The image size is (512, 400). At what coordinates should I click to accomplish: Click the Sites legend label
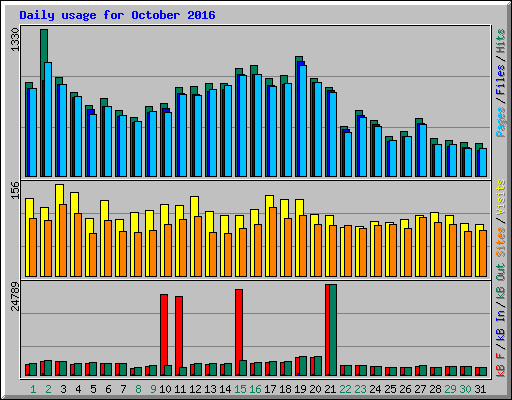501,242
